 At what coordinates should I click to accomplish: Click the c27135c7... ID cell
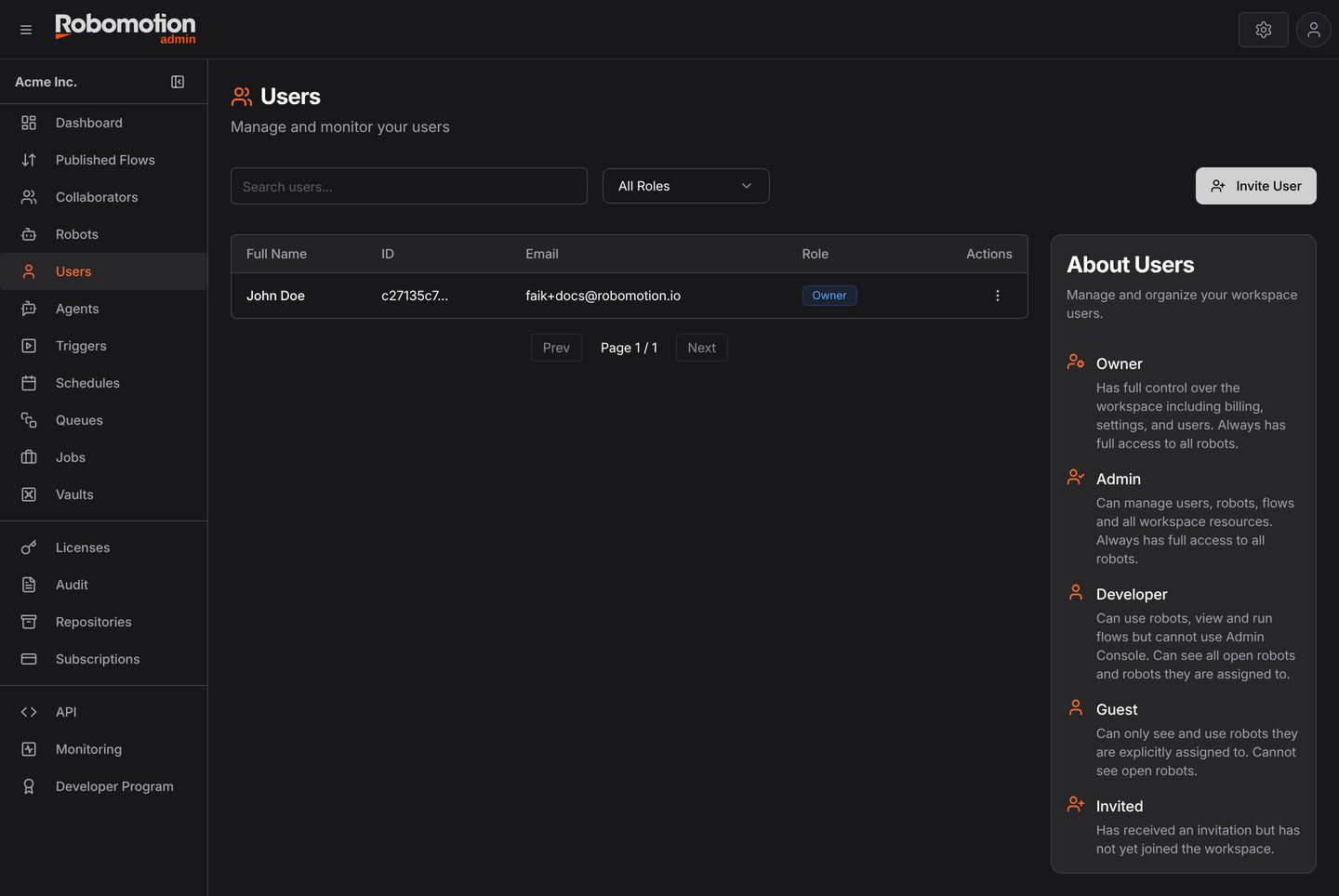(x=415, y=296)
